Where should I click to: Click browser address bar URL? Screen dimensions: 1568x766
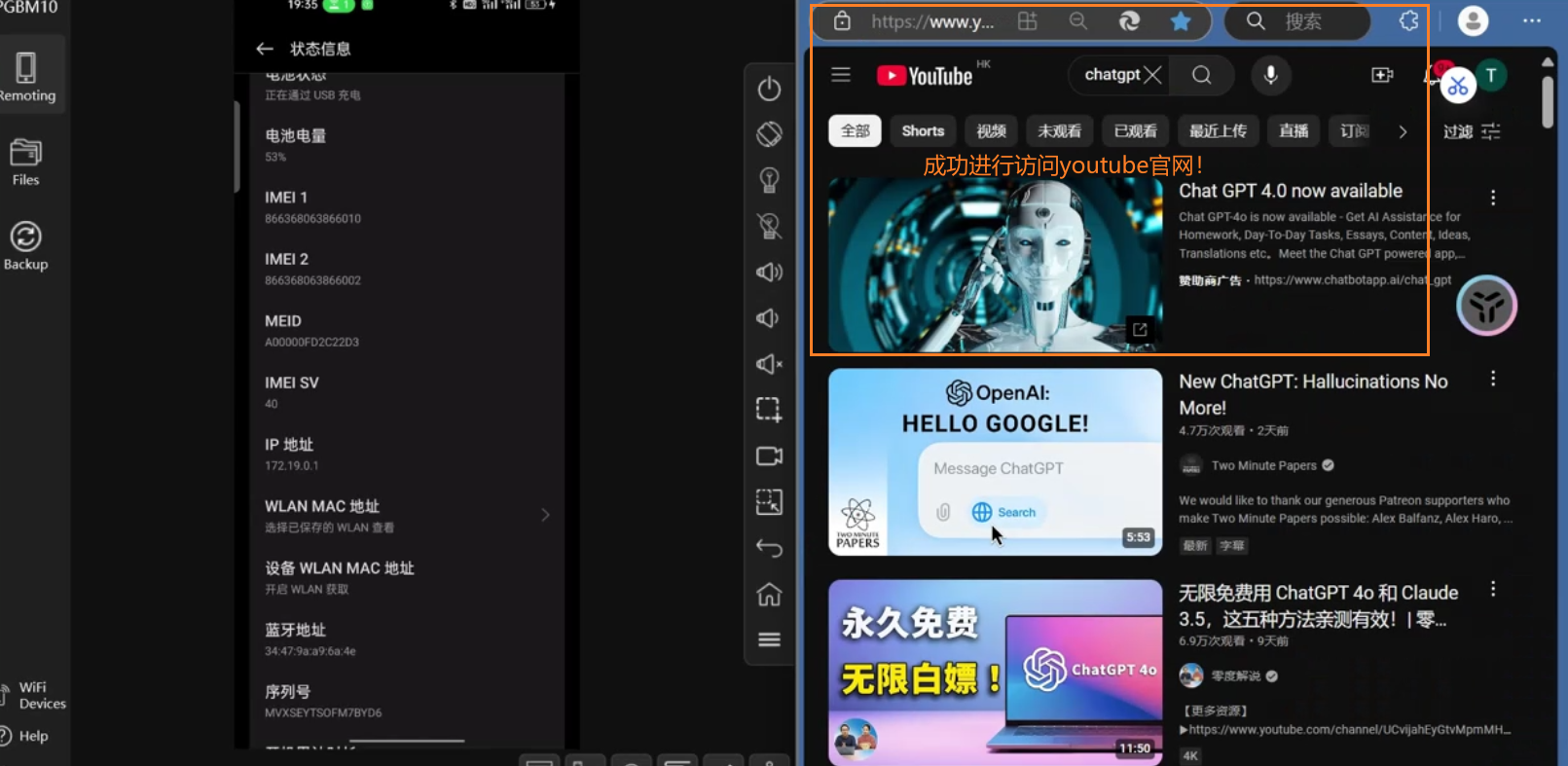click(932, 21)
